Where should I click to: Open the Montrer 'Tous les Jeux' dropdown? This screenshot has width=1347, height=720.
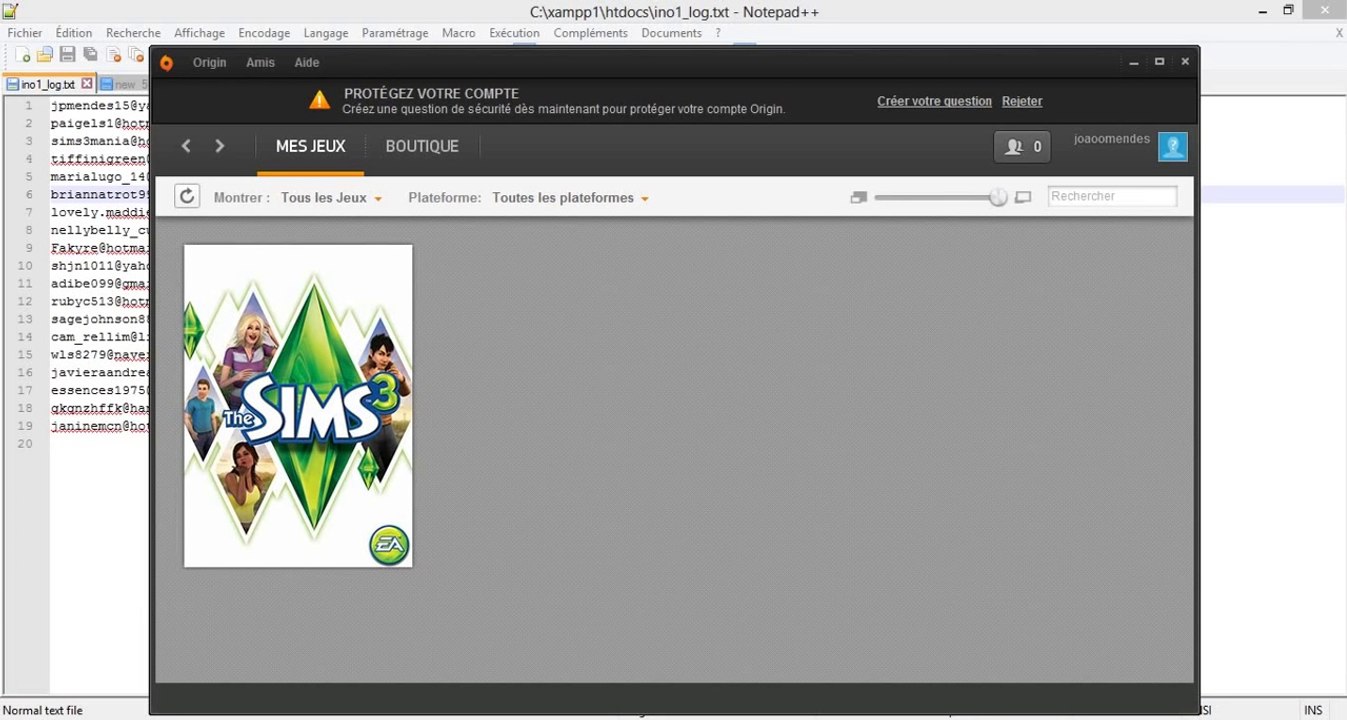(x=331, y=198)
